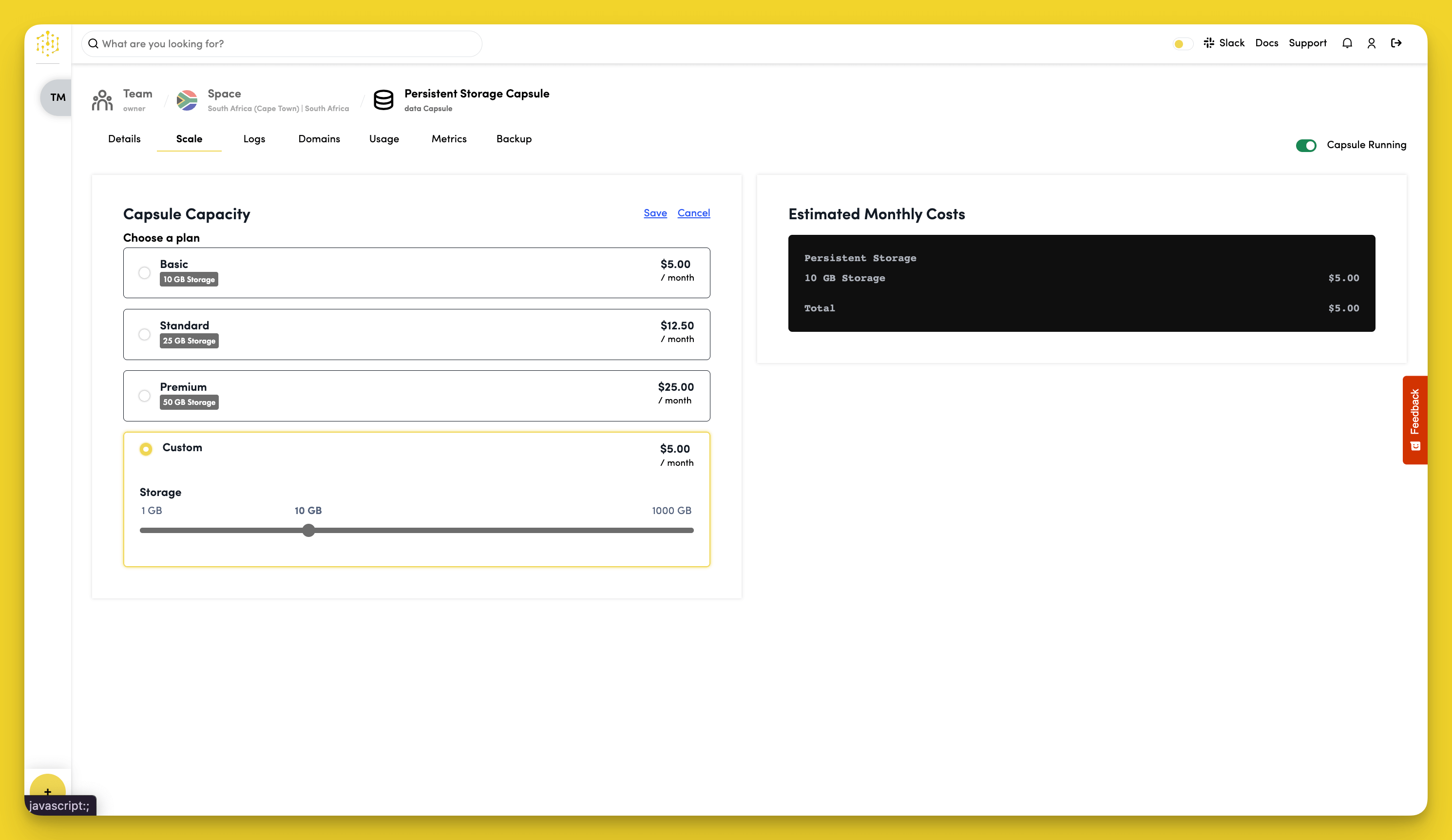Screen dimensions: 1452x840
Task: Switch to the Backup tab
Action: pos(514,139)
